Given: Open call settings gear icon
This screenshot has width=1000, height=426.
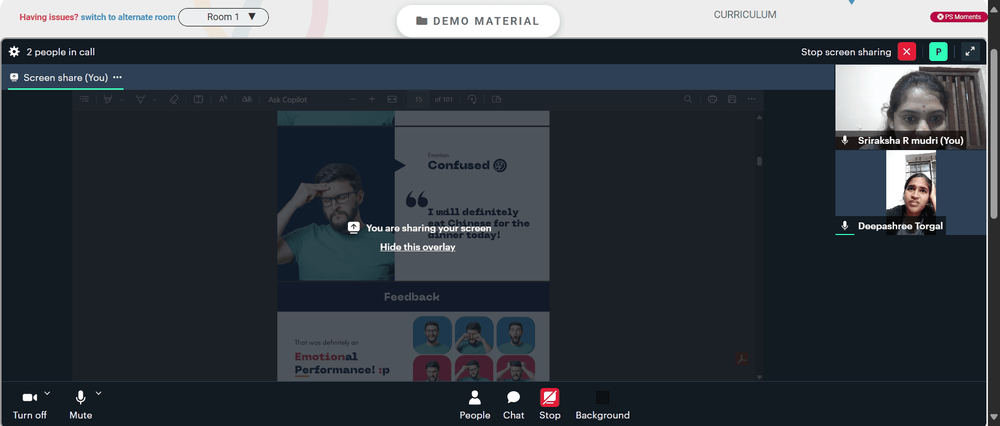Looking at the screenshot, I should 14,52.
